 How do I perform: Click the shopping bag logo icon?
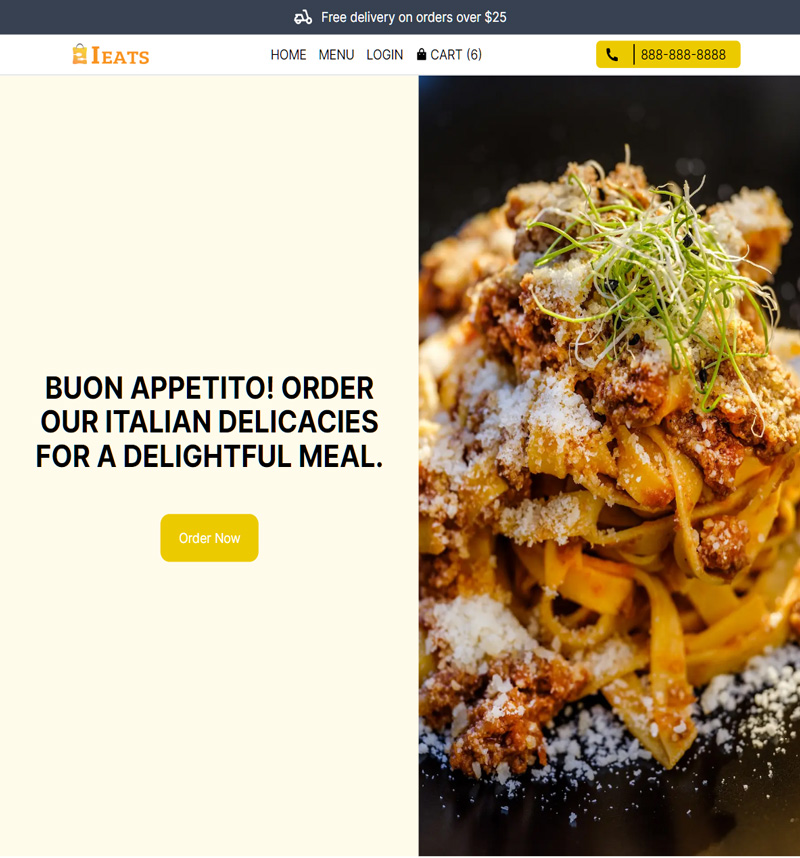point(80,54)
